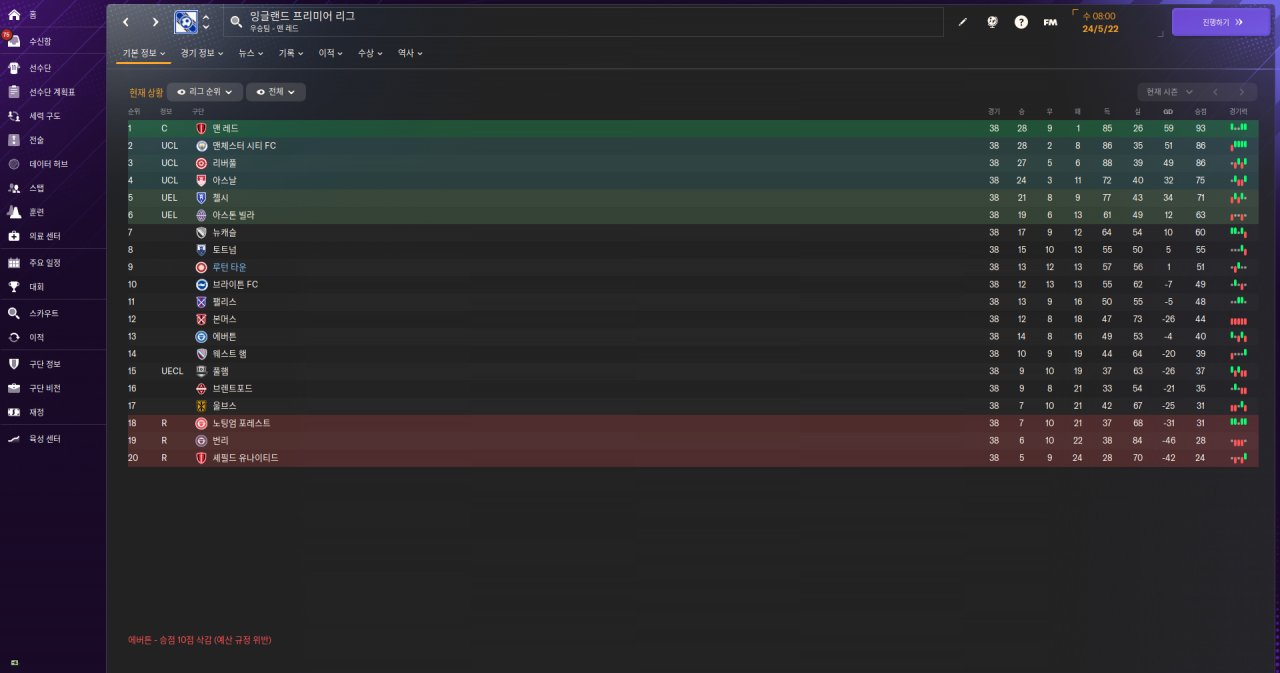Image resolution: width=1280 pixels, height=673 pixels.
Task: Click the Premier League badge in header
Action: click(x=185, y=21)
